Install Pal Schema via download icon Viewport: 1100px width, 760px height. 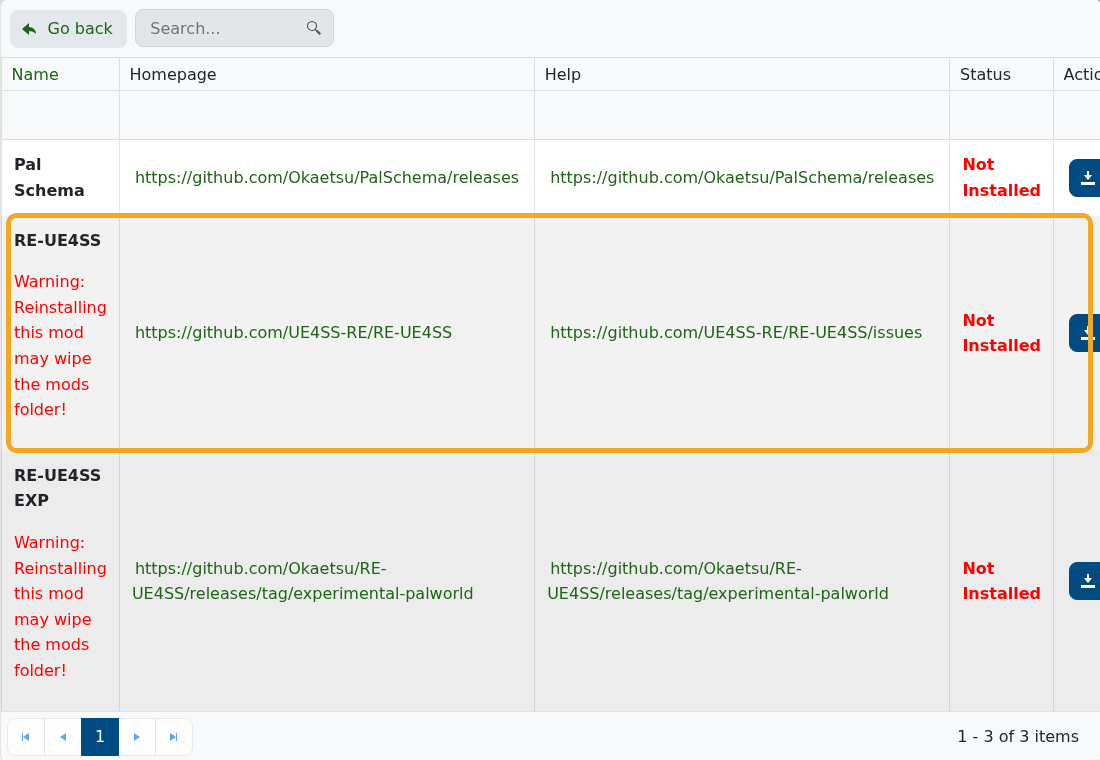(x=1085, y=178)
